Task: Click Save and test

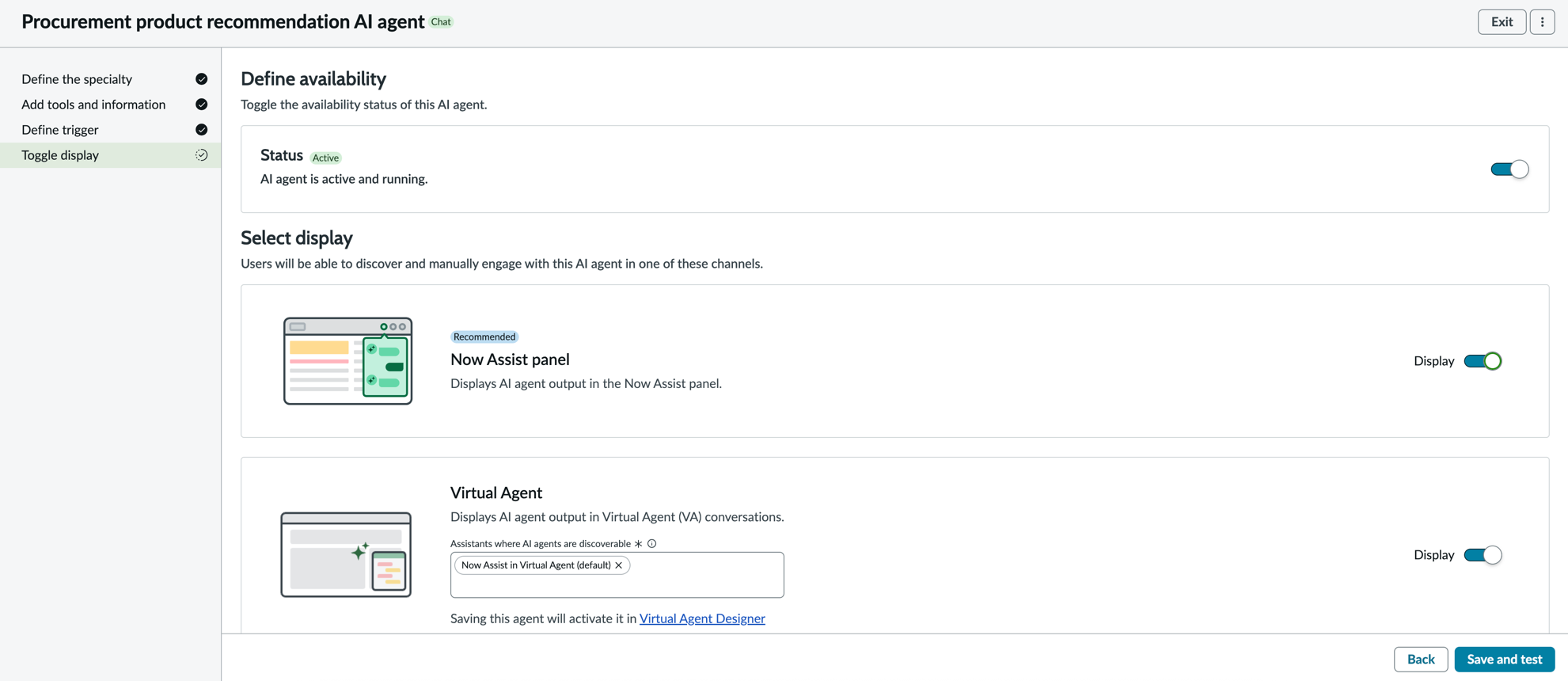Action: pyautogui.click(x=1504, y=660)
